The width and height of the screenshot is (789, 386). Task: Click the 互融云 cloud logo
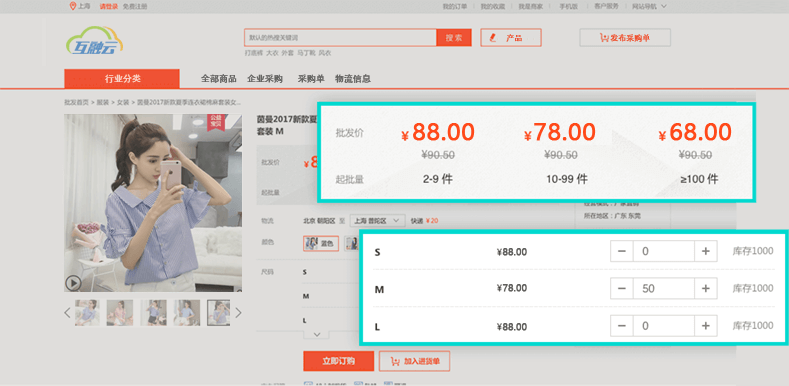click(x=95, y=41)
